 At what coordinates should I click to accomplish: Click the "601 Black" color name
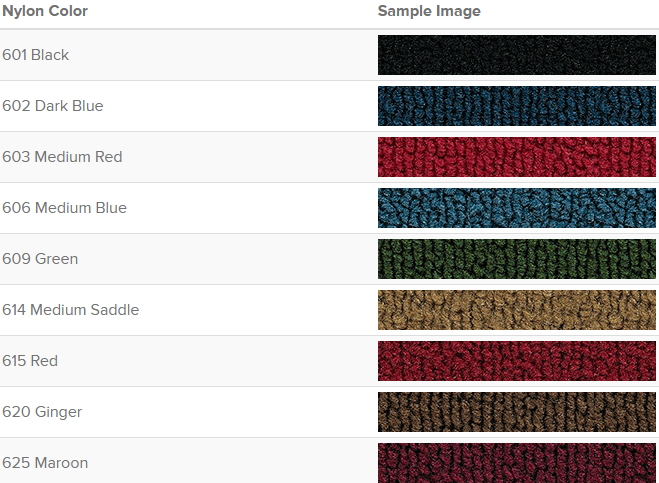click(36, 55)
